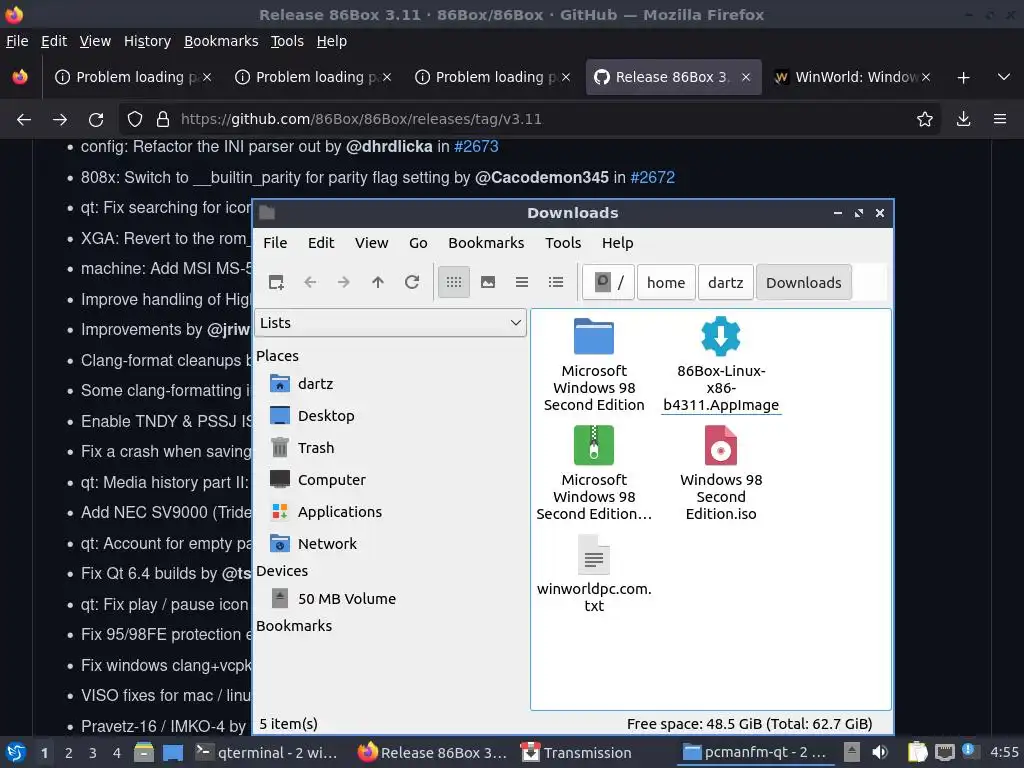1024x768 pixels.
Task: Click eject icon beside 50 MB Volume
Action: pos(280,598)
